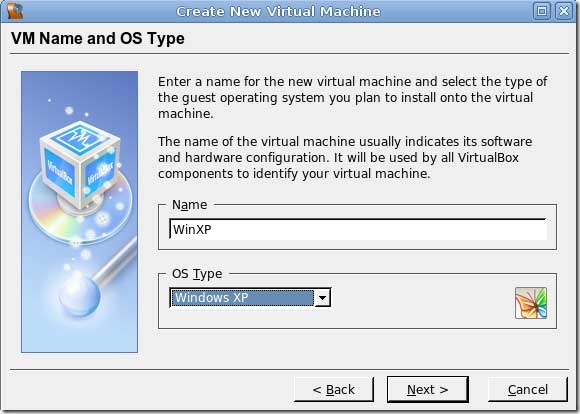580x414 pixels.
Task: Click the VirtualBox app icon in title bar
Action: (x=14, y=11)
